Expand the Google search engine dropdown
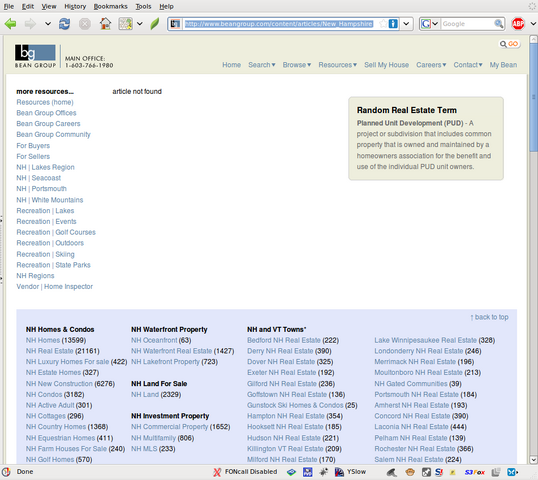The width and height of the screenshot is (538, 480). (x=430, y=24)
